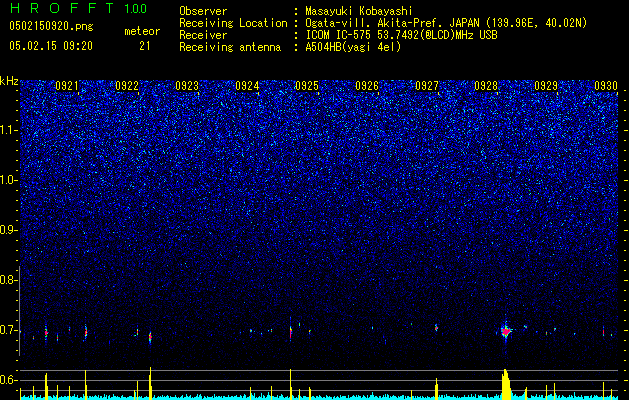The width and height of the screenshot is (629, 400).
Task: Click the 0925 time marker
Action: pos(307,86)
